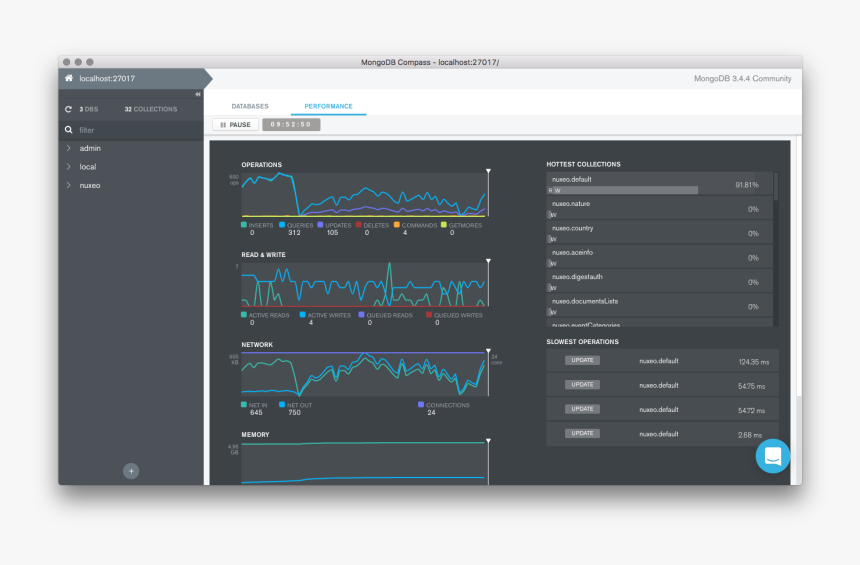Click the Getmores legend swatch
Viewport: 860px width, 565px height.
tap(444, 224)
